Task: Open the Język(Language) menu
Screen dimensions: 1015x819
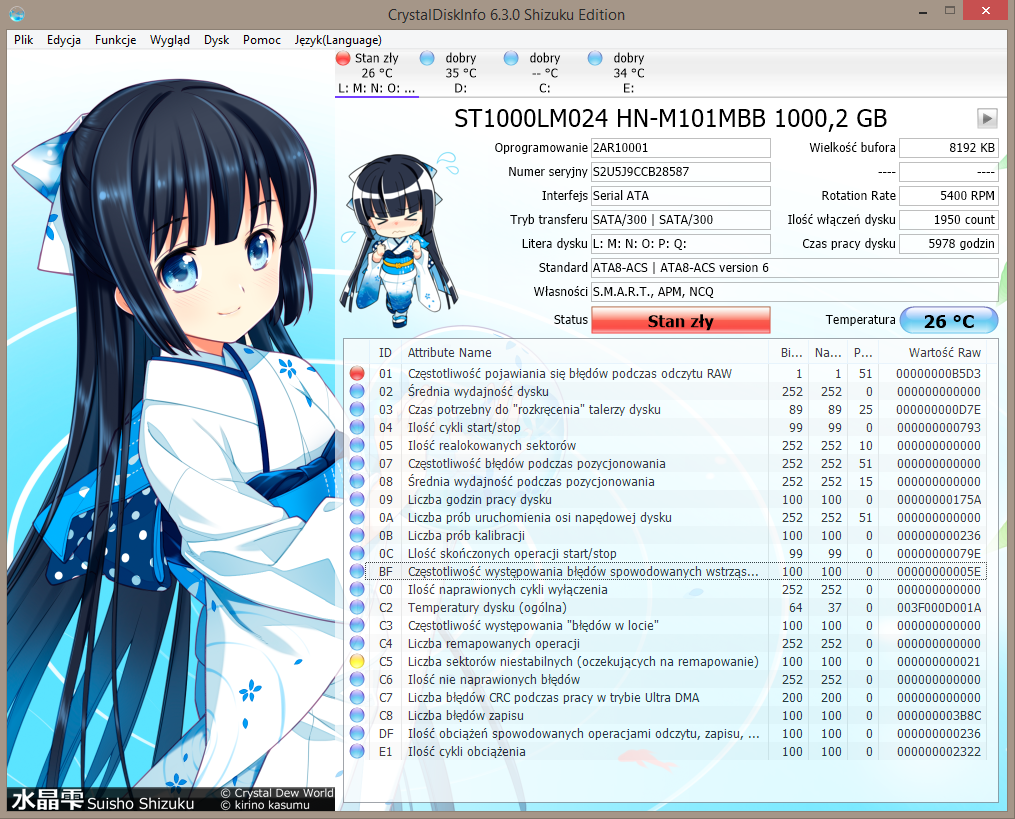Action: tap(338, 39)
